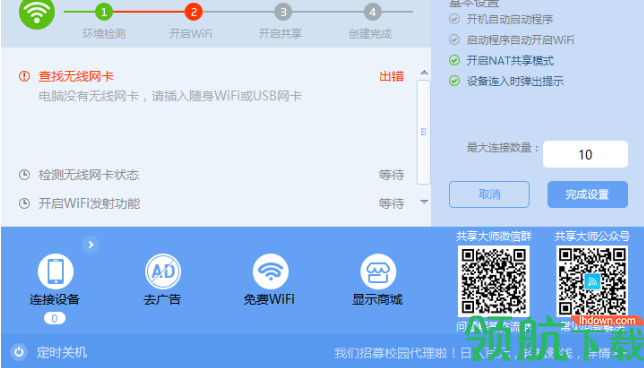The image size is (644, 368).
Task: Click the clock icon beside 开启WiFi发射功能
Action: tap(25, 203)
